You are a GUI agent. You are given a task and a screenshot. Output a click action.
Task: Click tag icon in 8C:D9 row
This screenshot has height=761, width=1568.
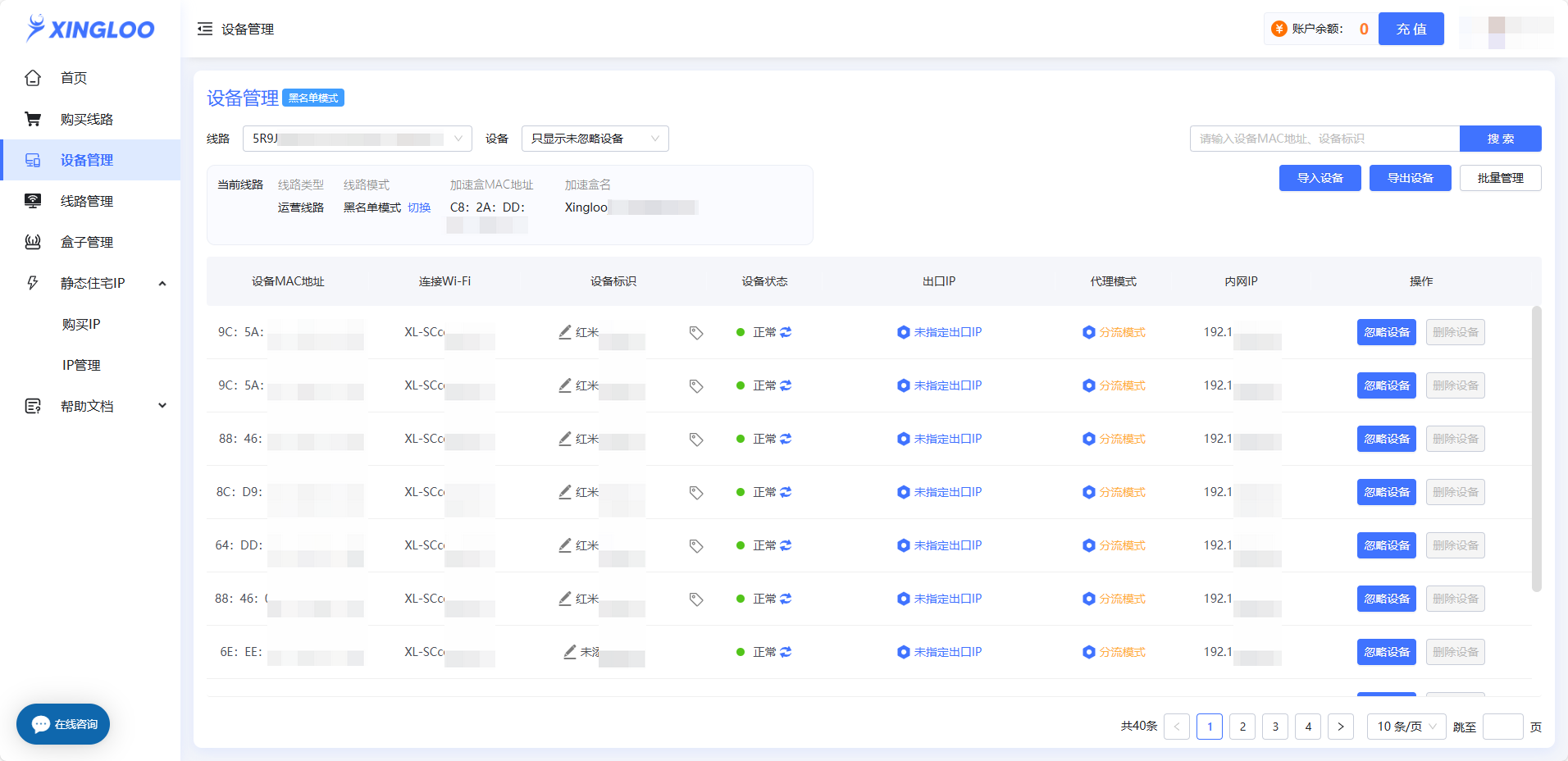point(696,493)
